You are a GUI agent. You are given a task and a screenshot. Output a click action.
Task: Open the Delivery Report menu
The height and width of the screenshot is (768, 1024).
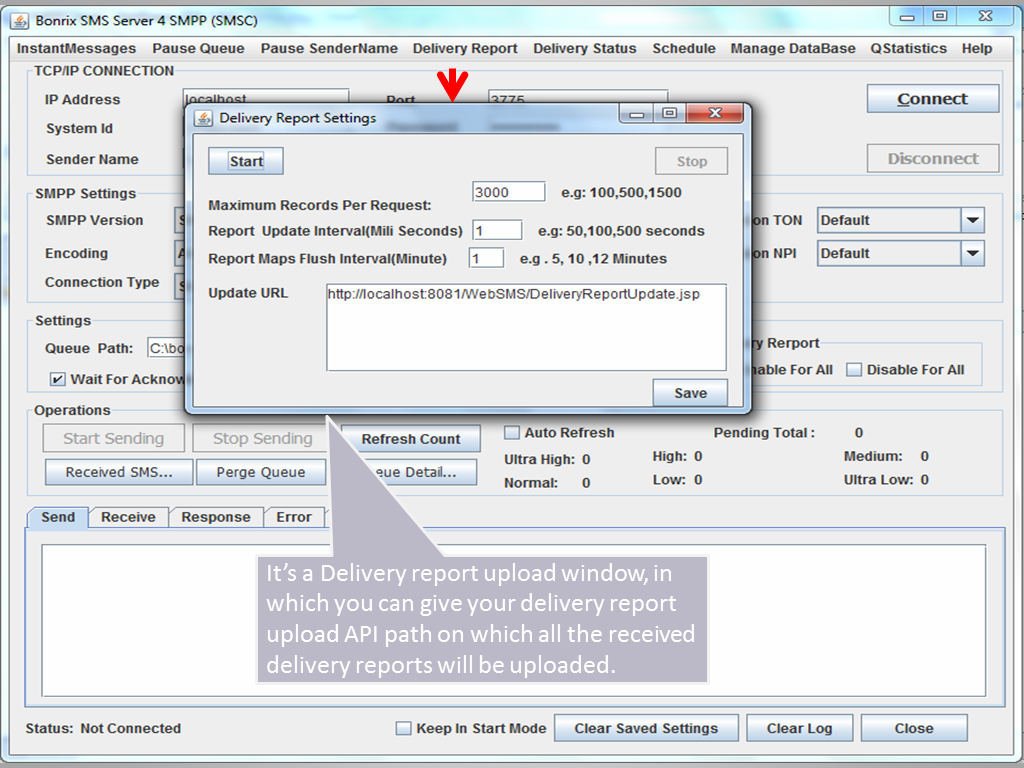465,48
